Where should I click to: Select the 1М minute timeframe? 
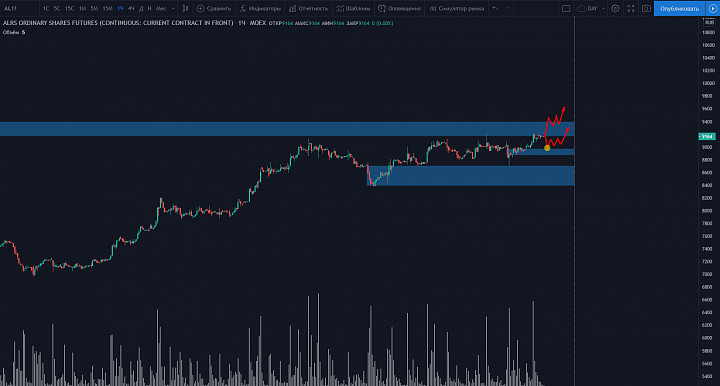point(82,8)
